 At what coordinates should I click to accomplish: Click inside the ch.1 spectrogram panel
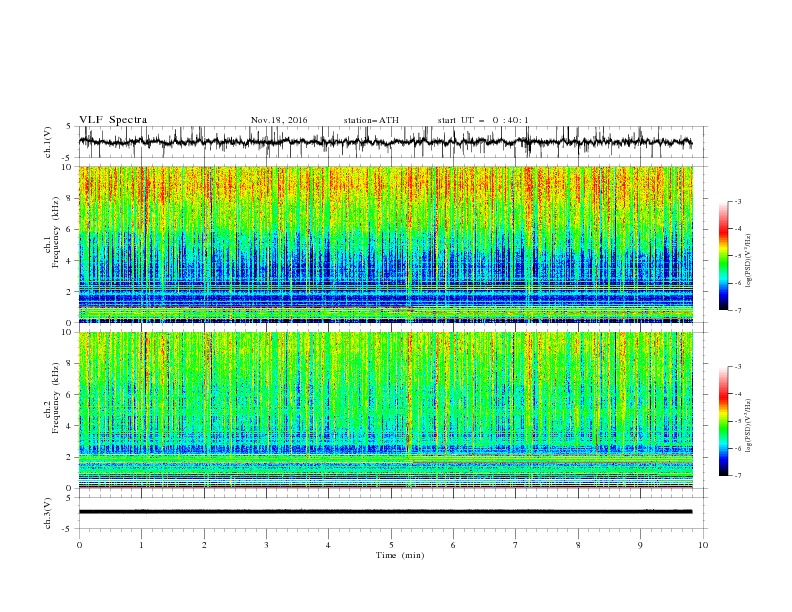386,244
